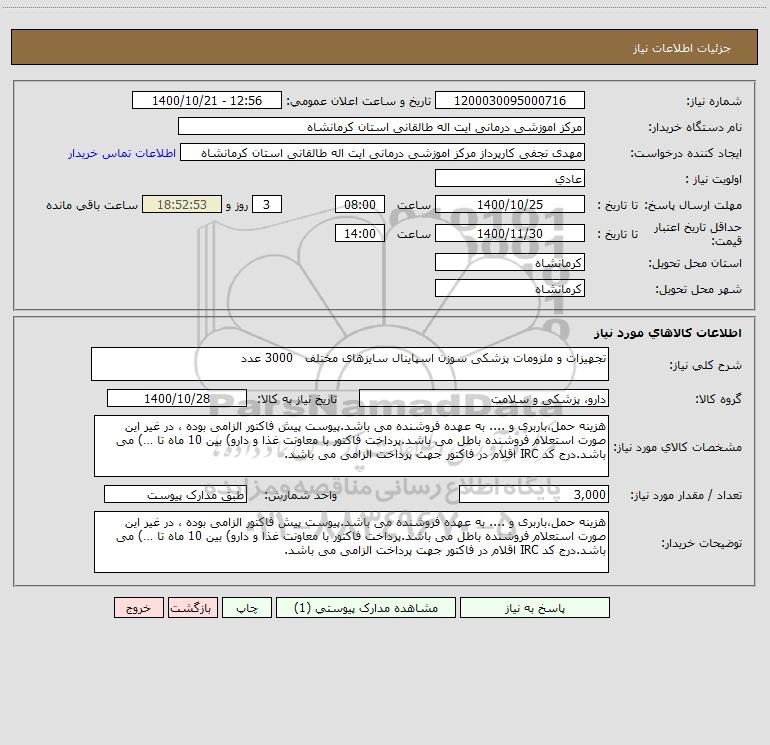Viewport: 770px width, 745px height.
Task: Click the واحد شمارش field طبق مدارک پیوست
Action: pos(175,495)
